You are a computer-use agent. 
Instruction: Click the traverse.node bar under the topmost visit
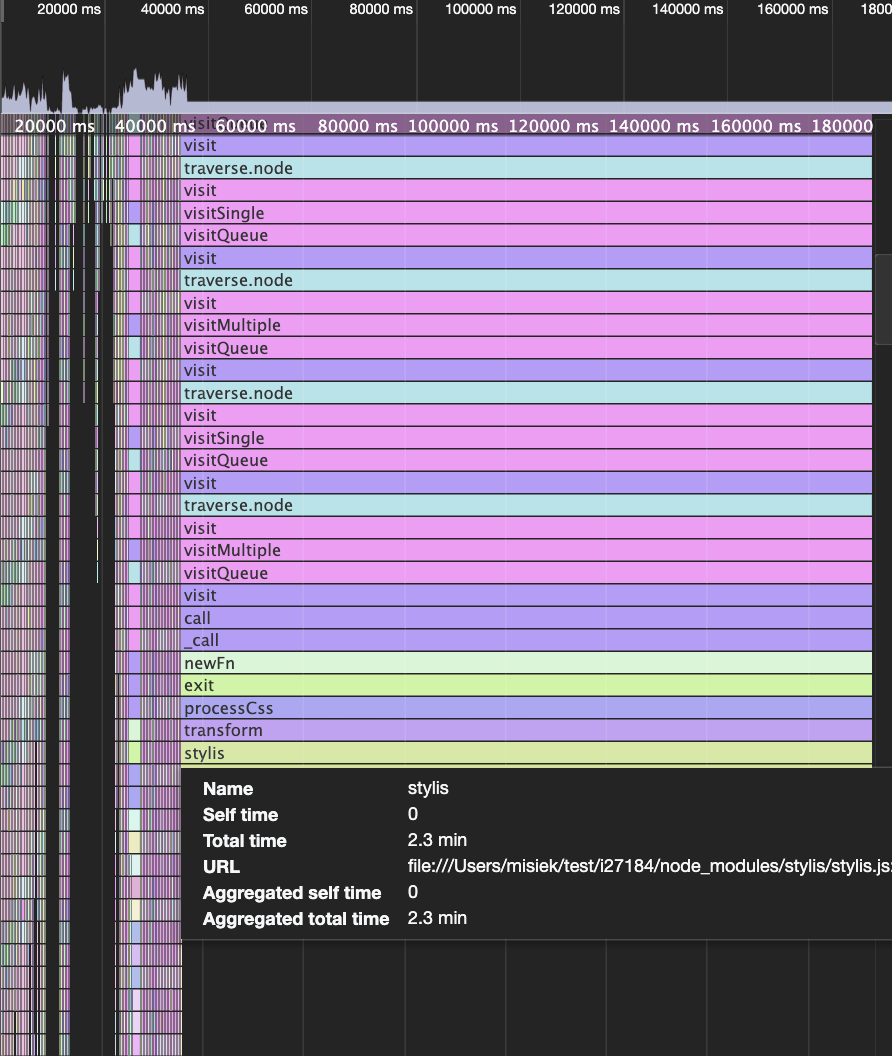click(x=527, y=168)
